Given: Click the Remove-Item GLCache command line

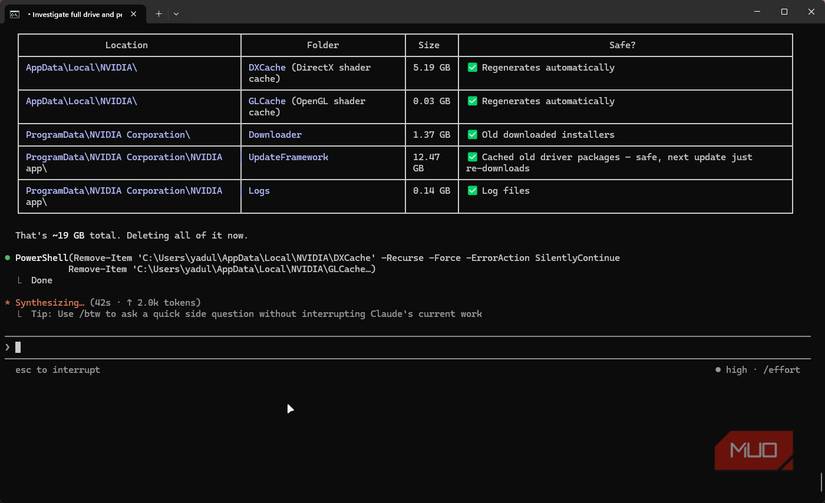Looking at the screenshot, I should tap(222, 269).
